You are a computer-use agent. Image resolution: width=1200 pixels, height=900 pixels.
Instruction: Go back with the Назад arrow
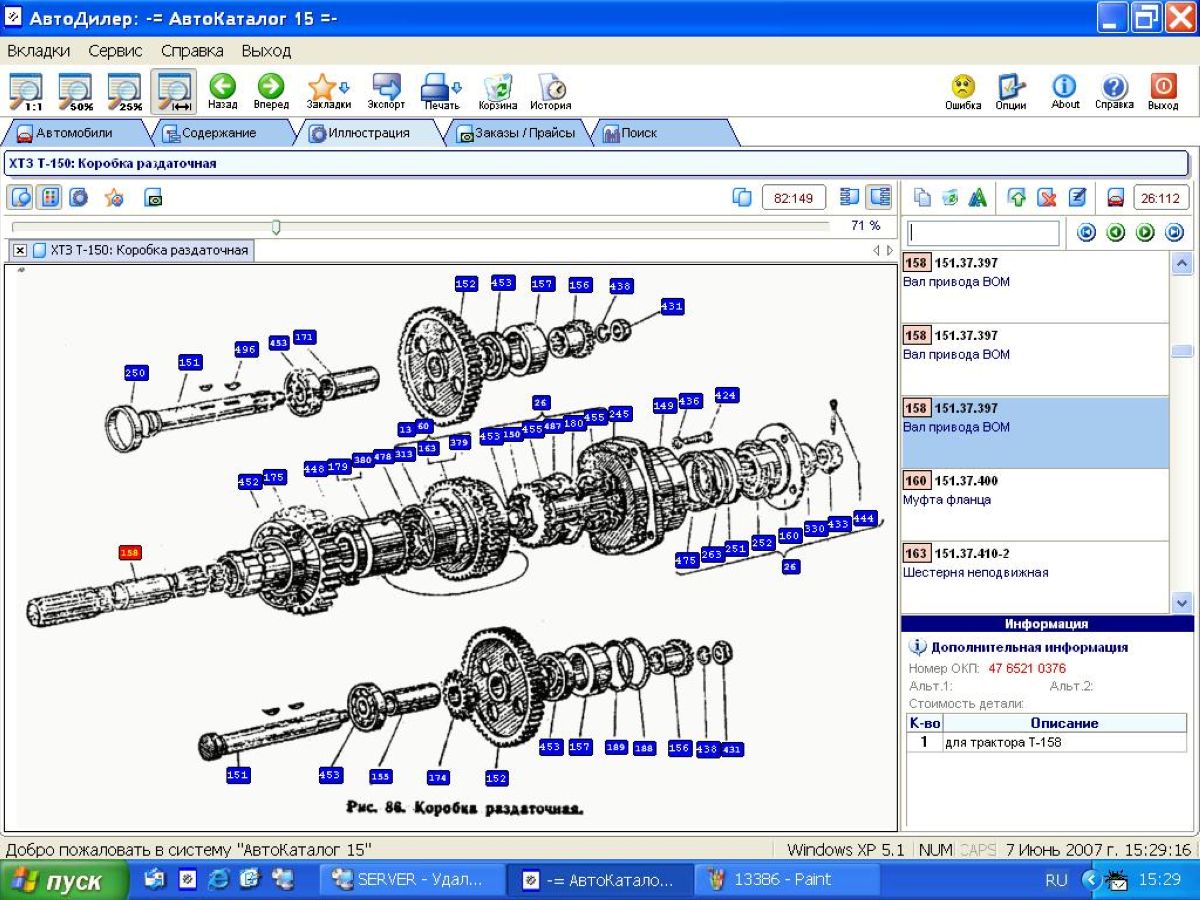pyautogui.click(x=222, y=90)
